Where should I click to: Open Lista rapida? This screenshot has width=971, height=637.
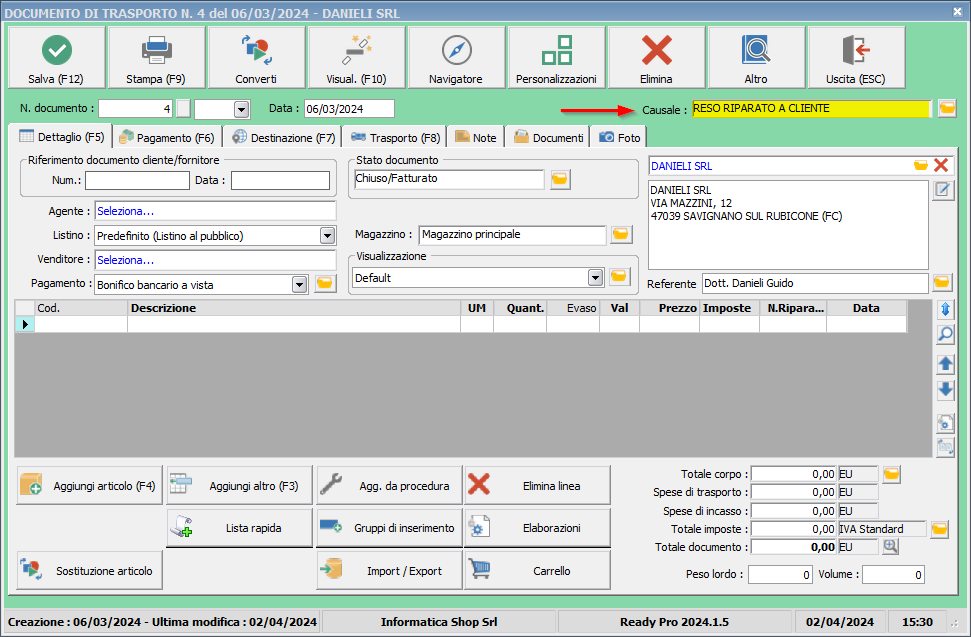coord(240,527)
